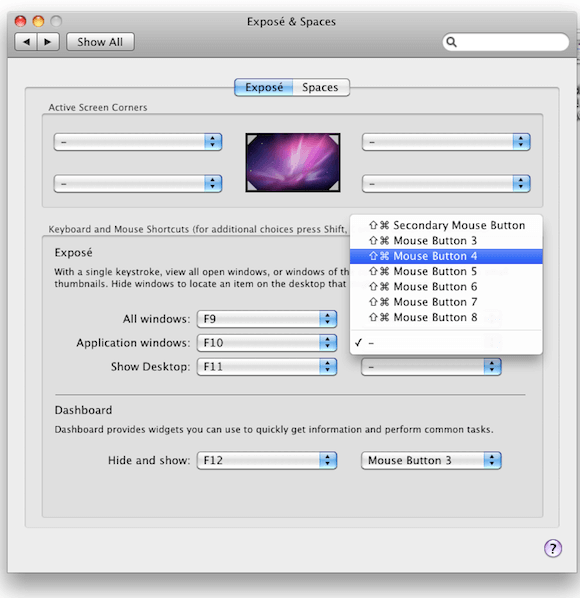
Task: Choose ⇧⌘ Mouse Button 3 menu item
Action: coord(446,241)
